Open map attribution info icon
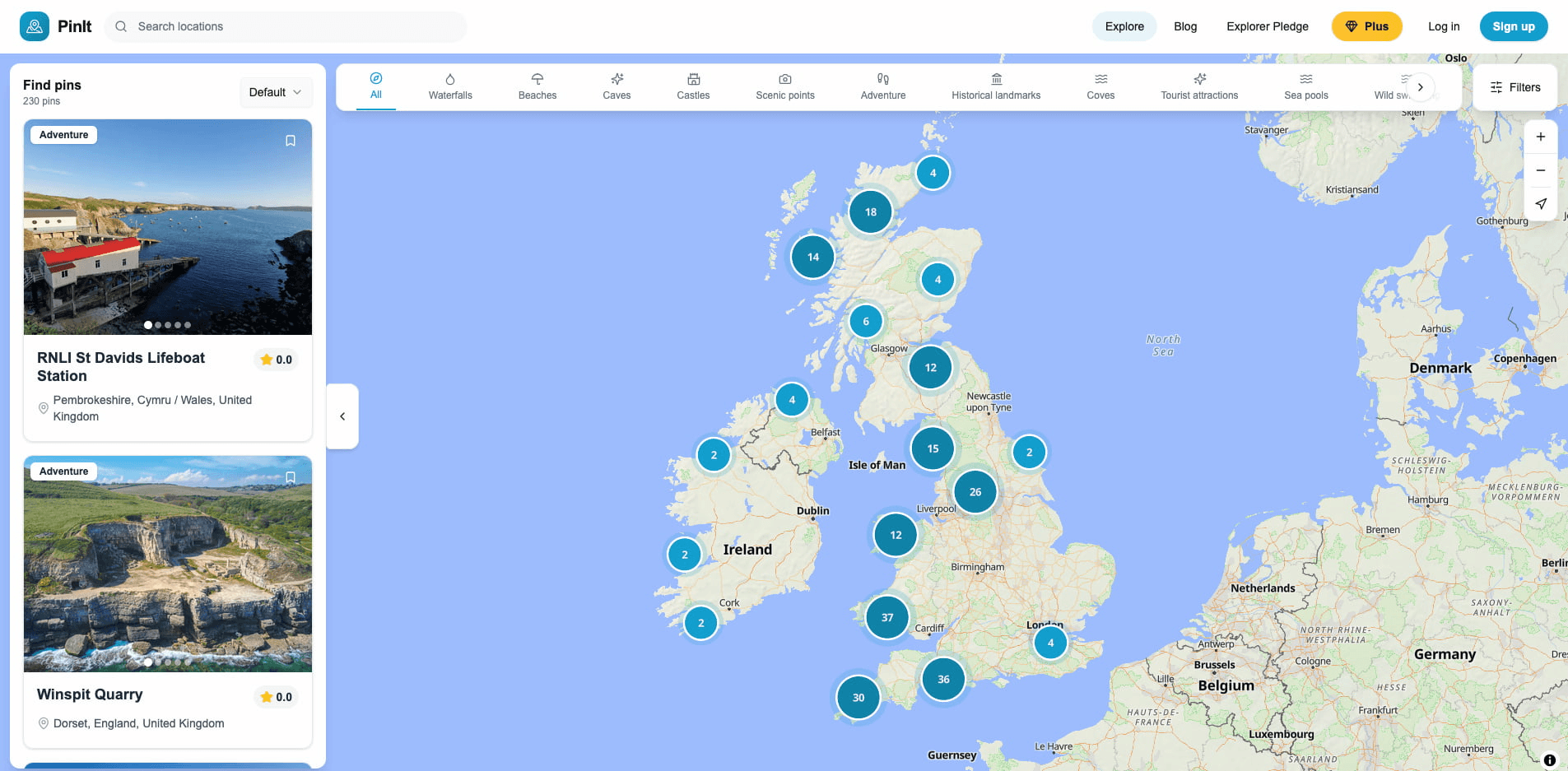The width and height of the screenshot is (1568, 771). pos(1549,760)
